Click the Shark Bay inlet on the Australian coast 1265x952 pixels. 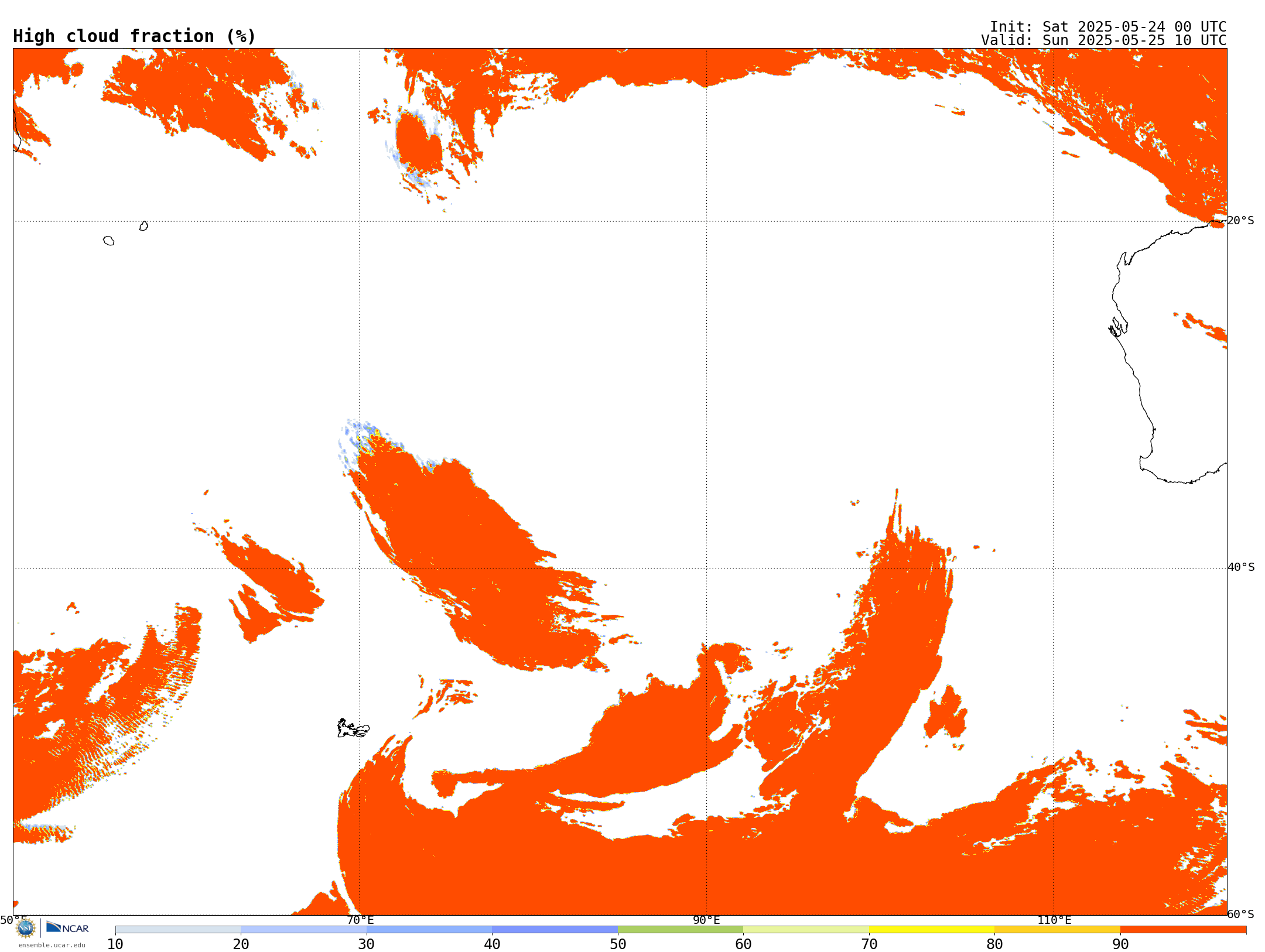click(x=1118, y=327)
